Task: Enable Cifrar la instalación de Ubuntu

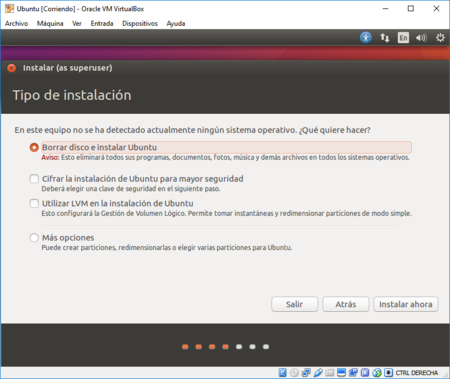Action: (34, 179)
